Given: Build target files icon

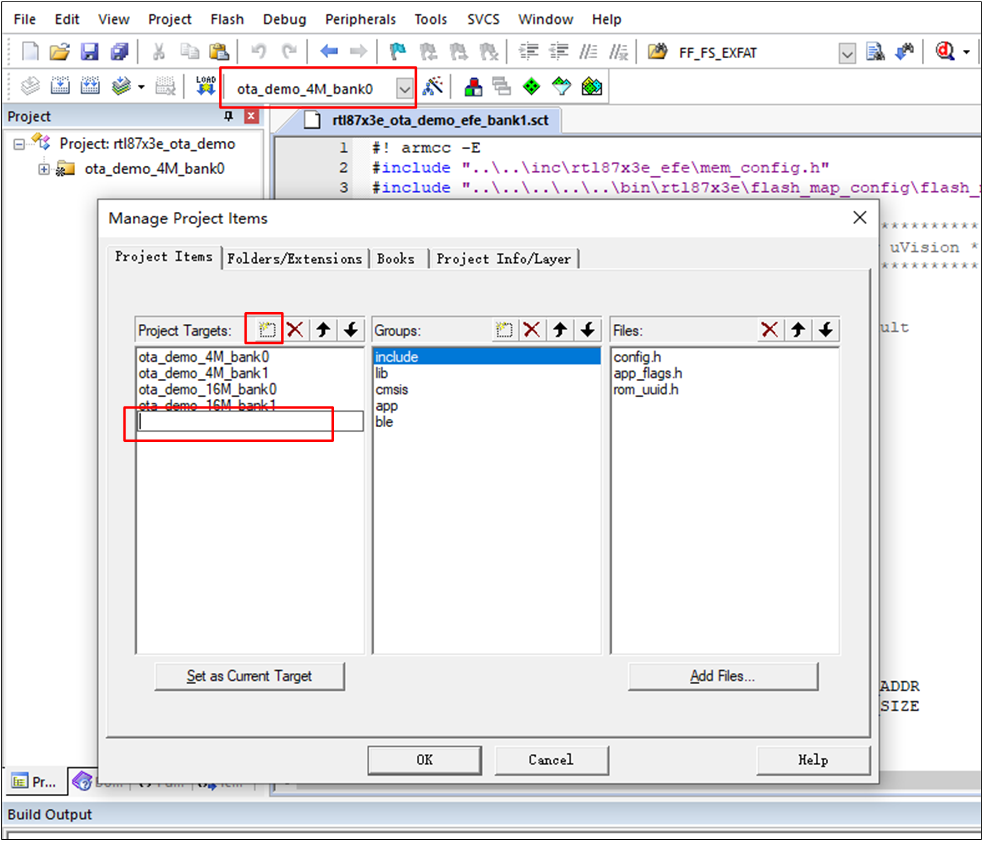Looking at the screenshot, I should pos(60,86).
